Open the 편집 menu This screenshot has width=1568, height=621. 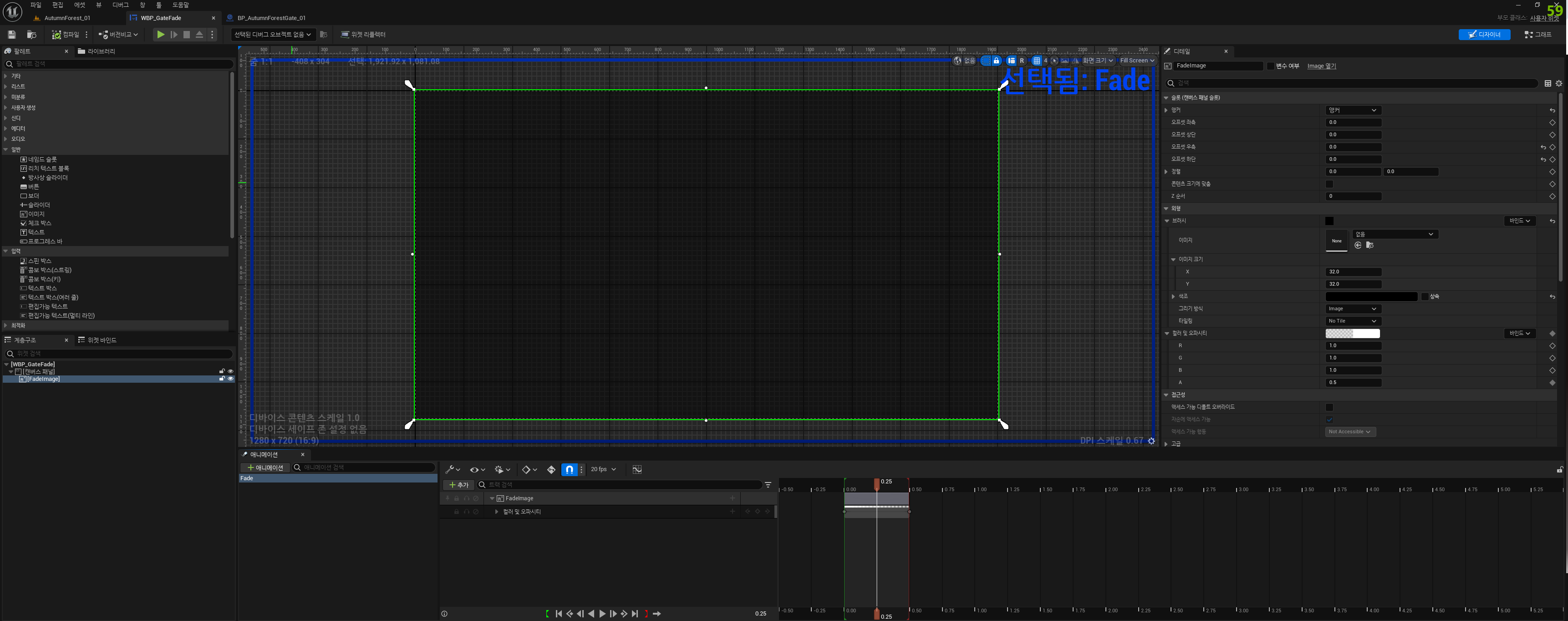58,5
